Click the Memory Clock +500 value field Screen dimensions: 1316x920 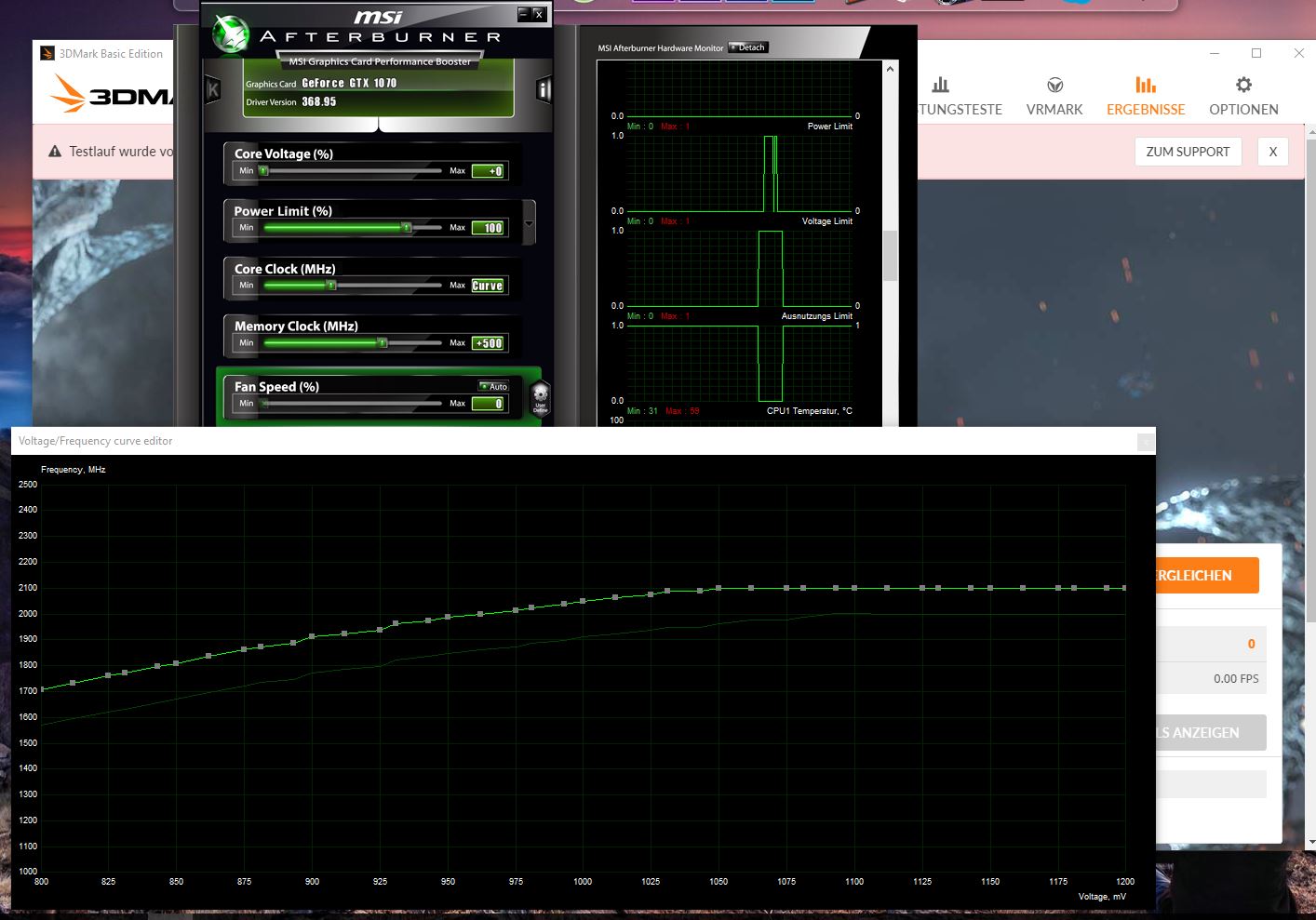(490, 343)
